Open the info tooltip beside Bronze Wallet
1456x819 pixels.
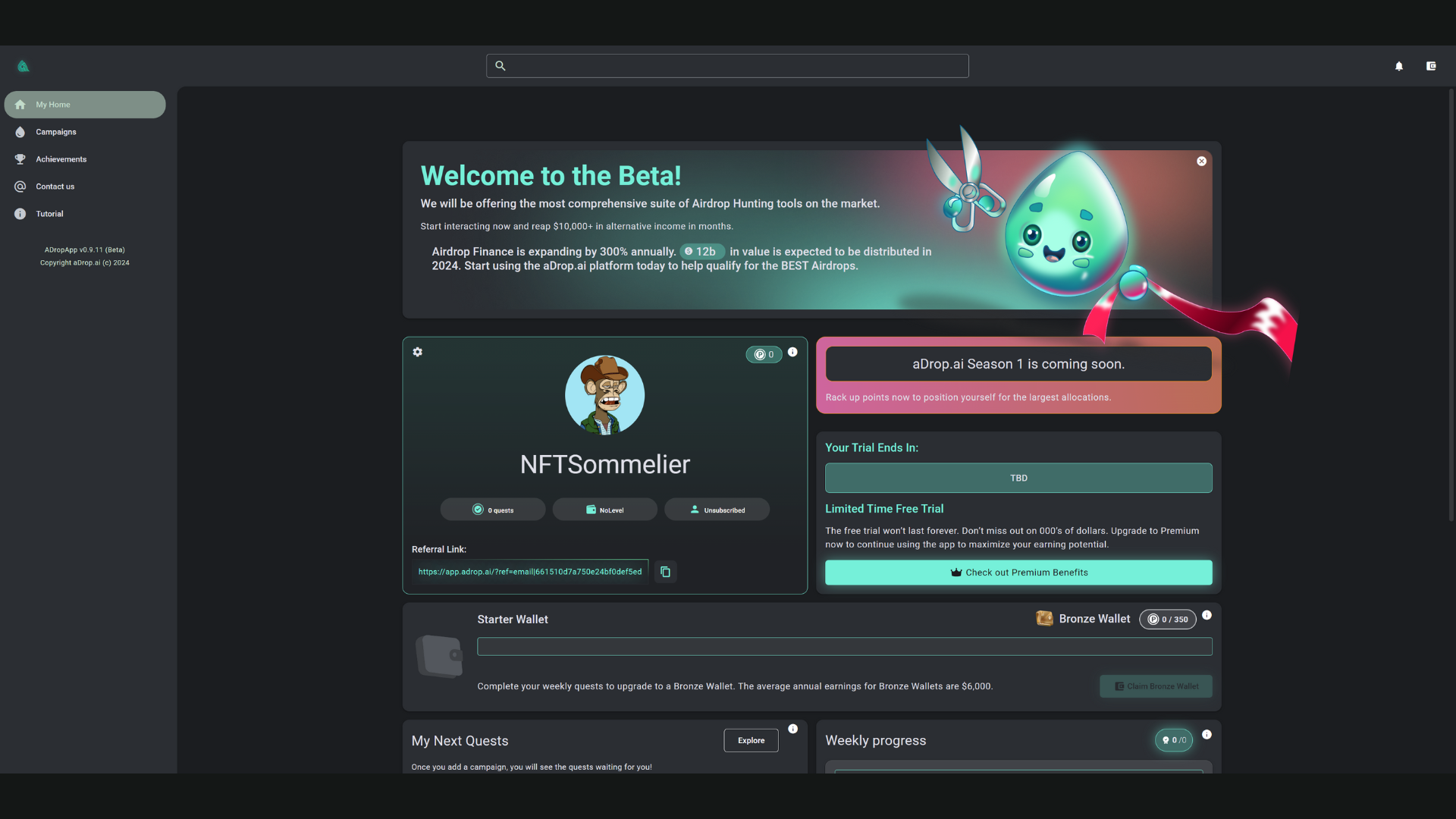point(1207,615)
